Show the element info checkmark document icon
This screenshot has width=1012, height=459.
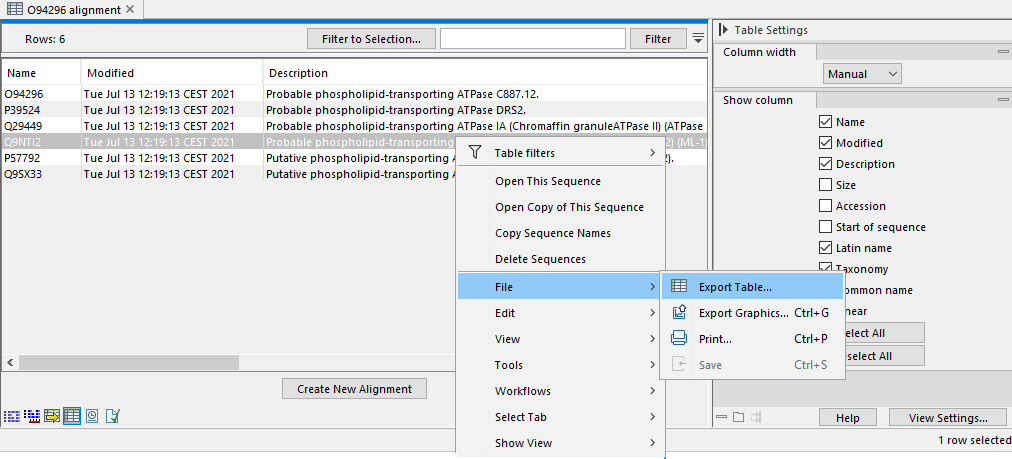point(112,416)
